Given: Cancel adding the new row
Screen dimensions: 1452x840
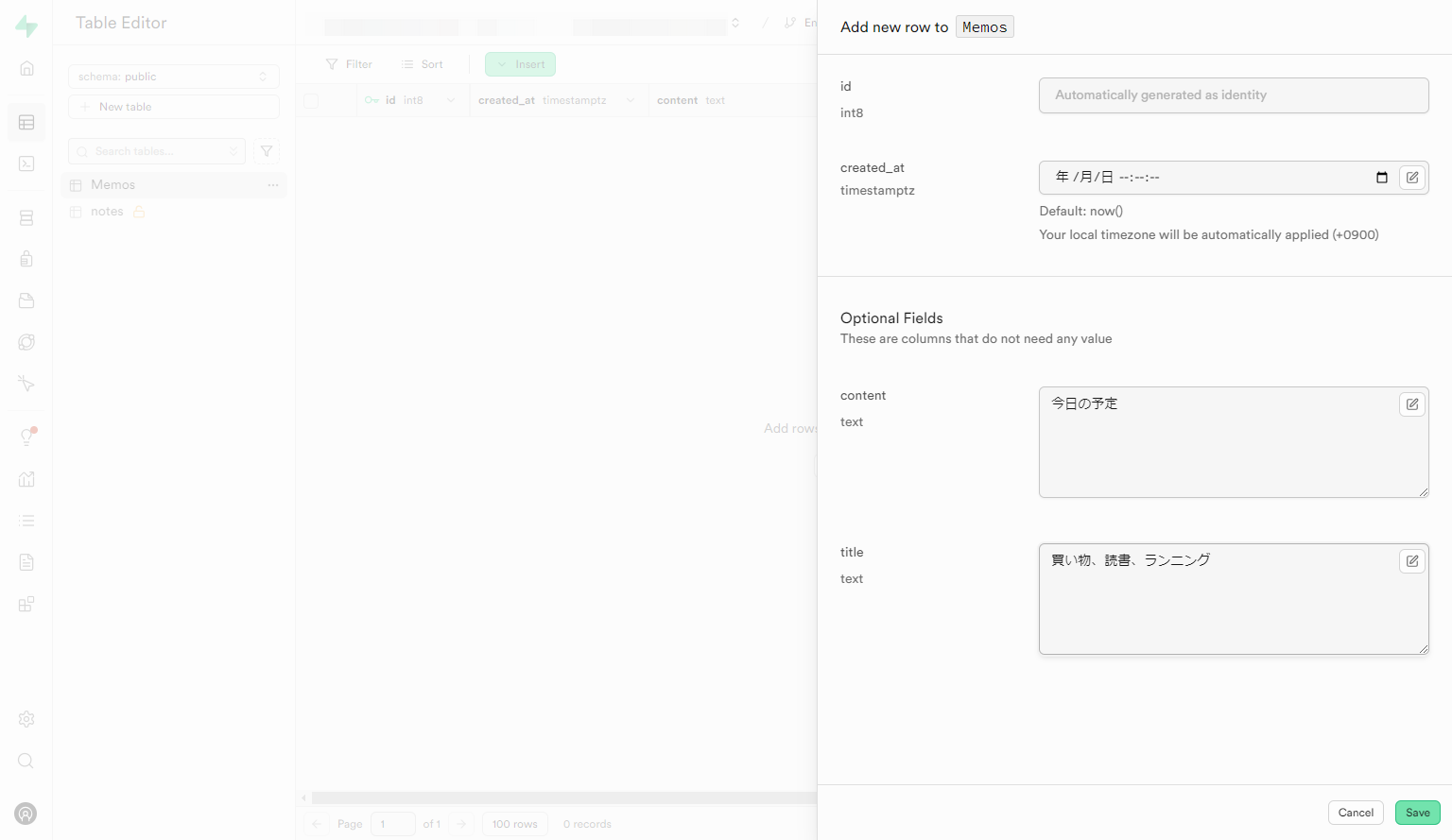Looking at the screenshot, I should point(1356,813).
